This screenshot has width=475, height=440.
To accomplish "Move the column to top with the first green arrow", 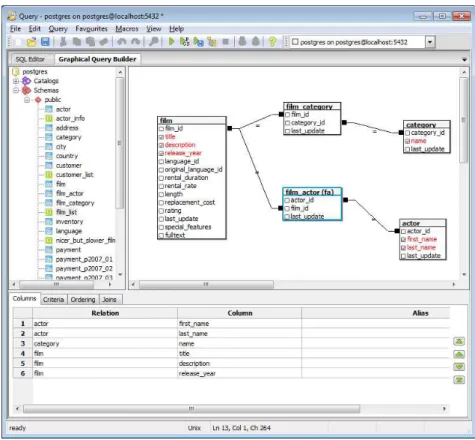I will (459, 341).
